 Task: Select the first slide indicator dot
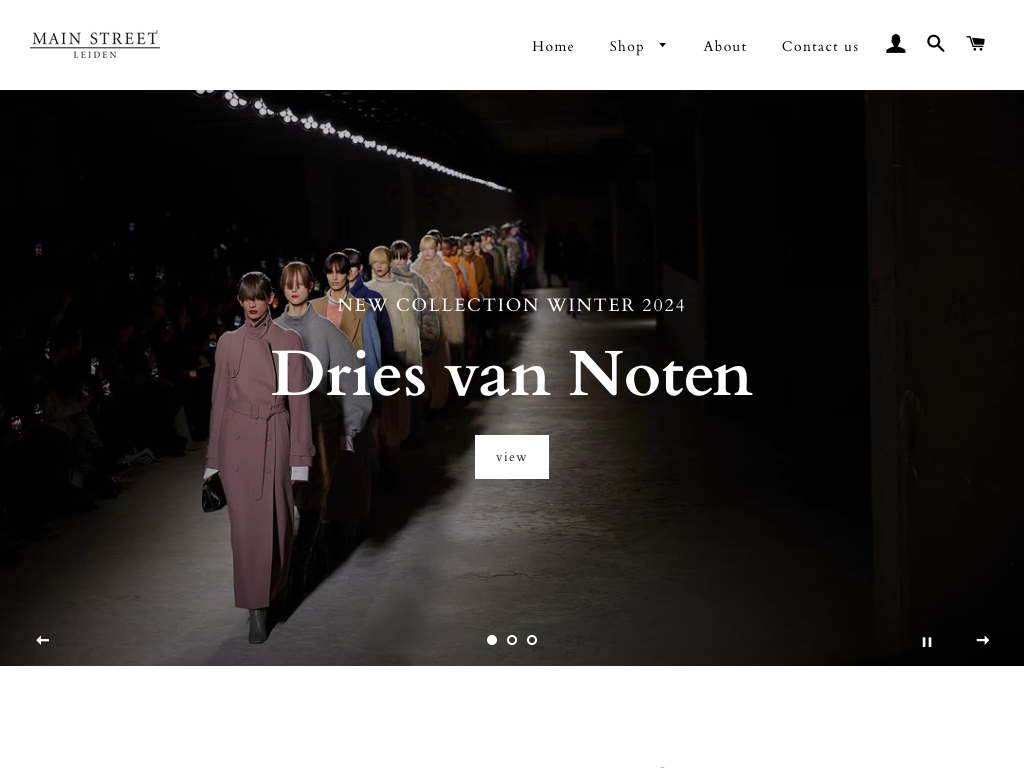[x=492, y=640]
